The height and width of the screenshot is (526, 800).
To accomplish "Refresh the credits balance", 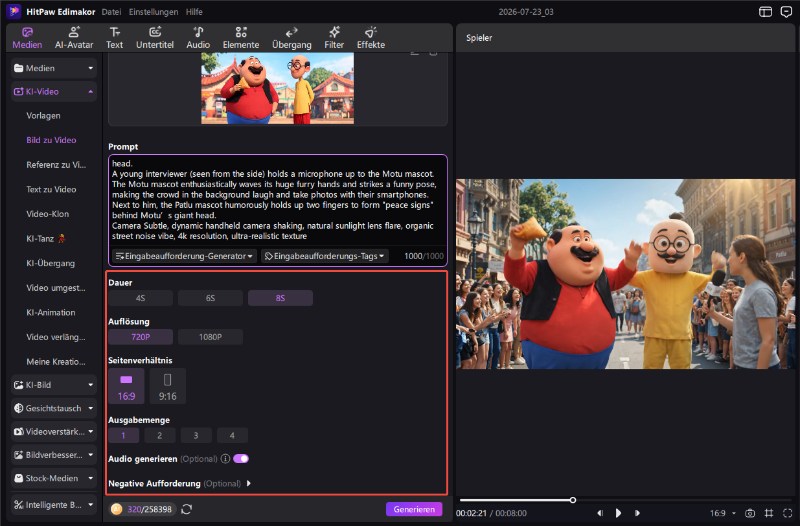I will coord(187,509).
